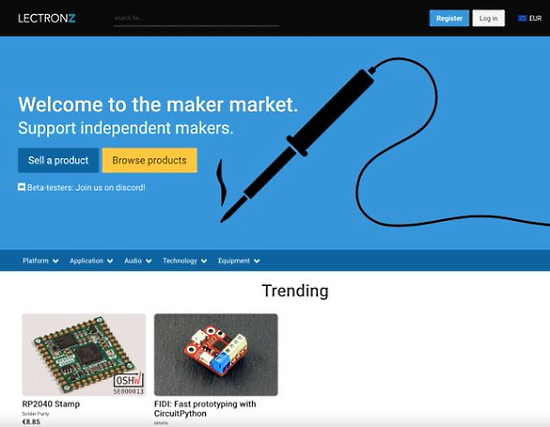Open the RP2040 Stamp product image
Viewport: 550px width, 427px height.
(x=84, y=355)
